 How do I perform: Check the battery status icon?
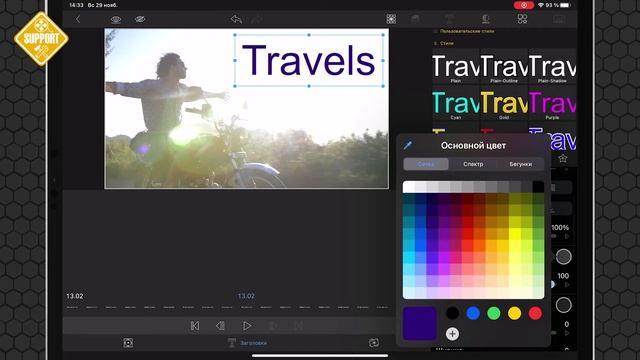tap(565, 5)
